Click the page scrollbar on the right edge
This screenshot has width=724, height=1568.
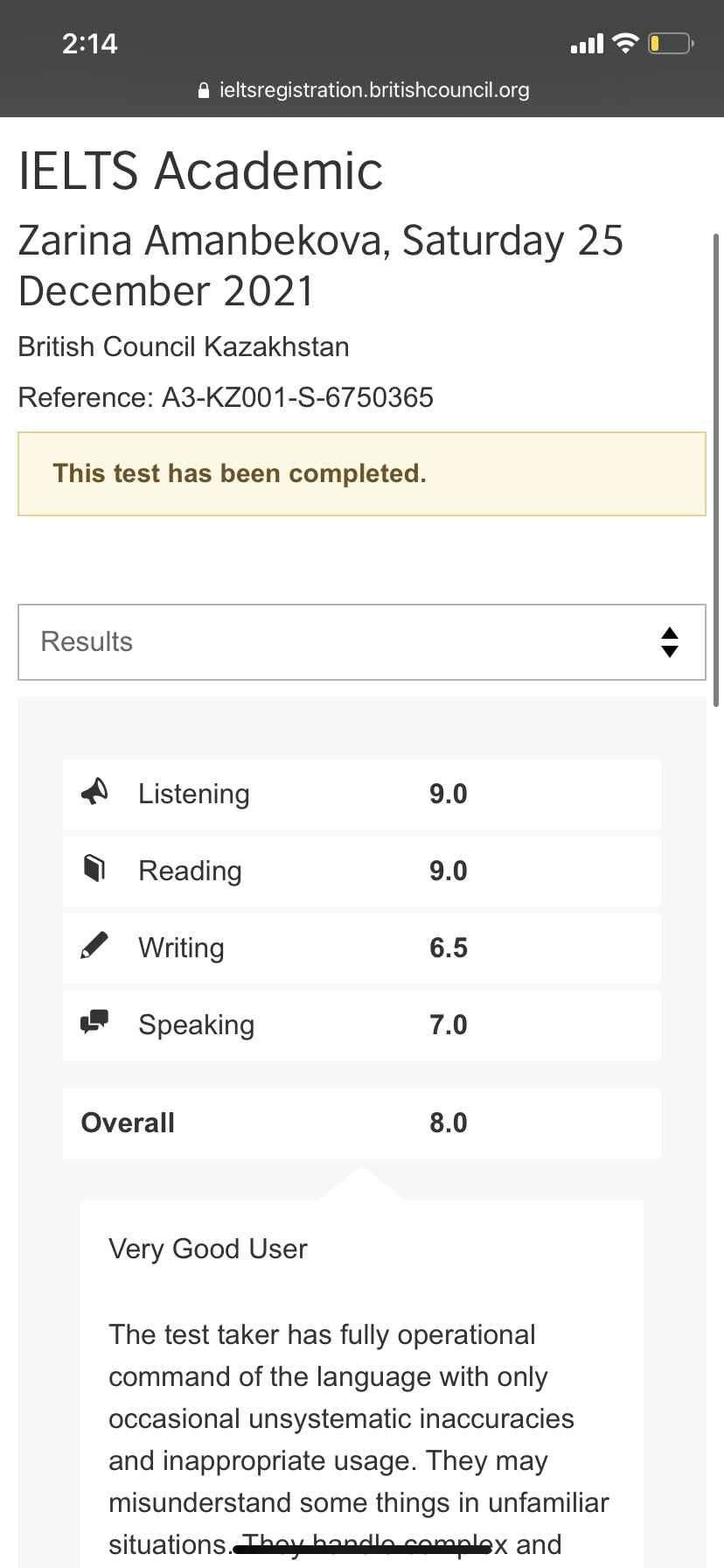click(x=716, y=469)
